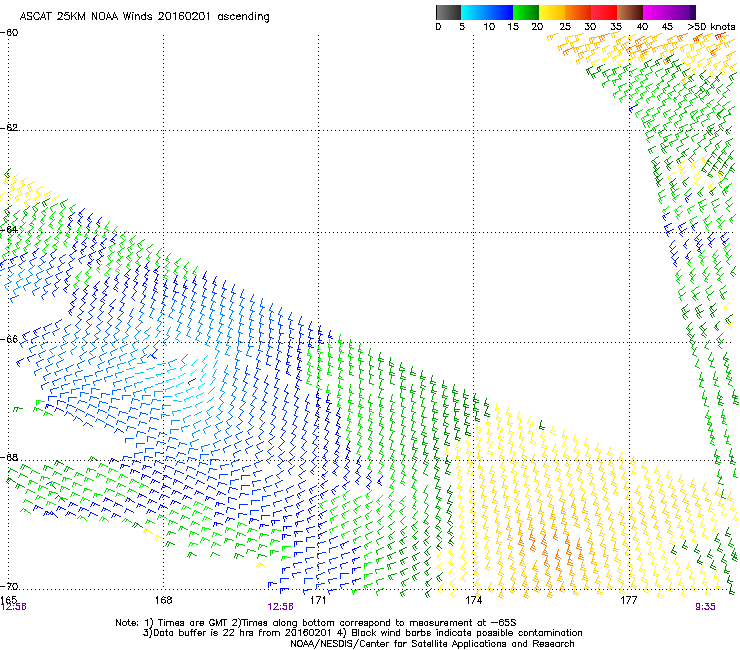Click the '-64' latitude label
Screen dimensions: 740x650
(x=9, y=229)
